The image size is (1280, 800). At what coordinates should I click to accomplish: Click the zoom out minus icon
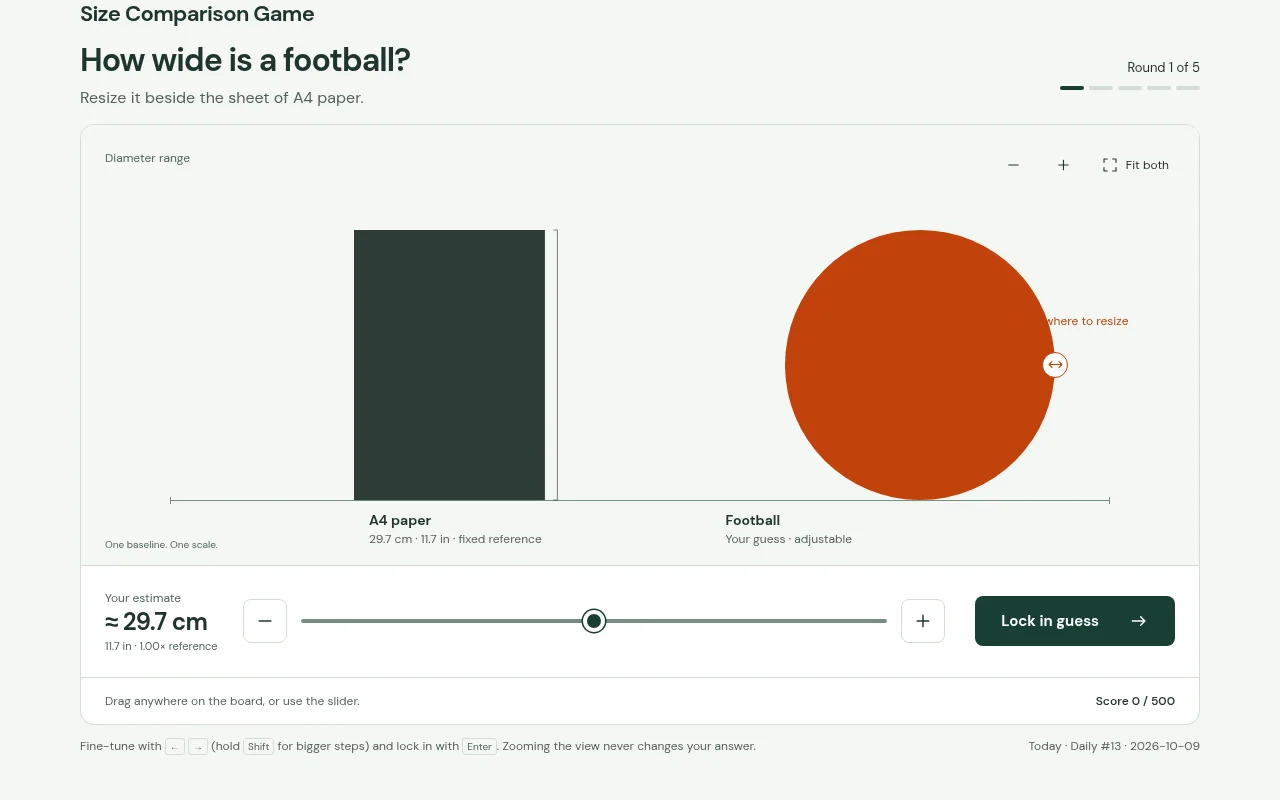[x=1013, y=165]
